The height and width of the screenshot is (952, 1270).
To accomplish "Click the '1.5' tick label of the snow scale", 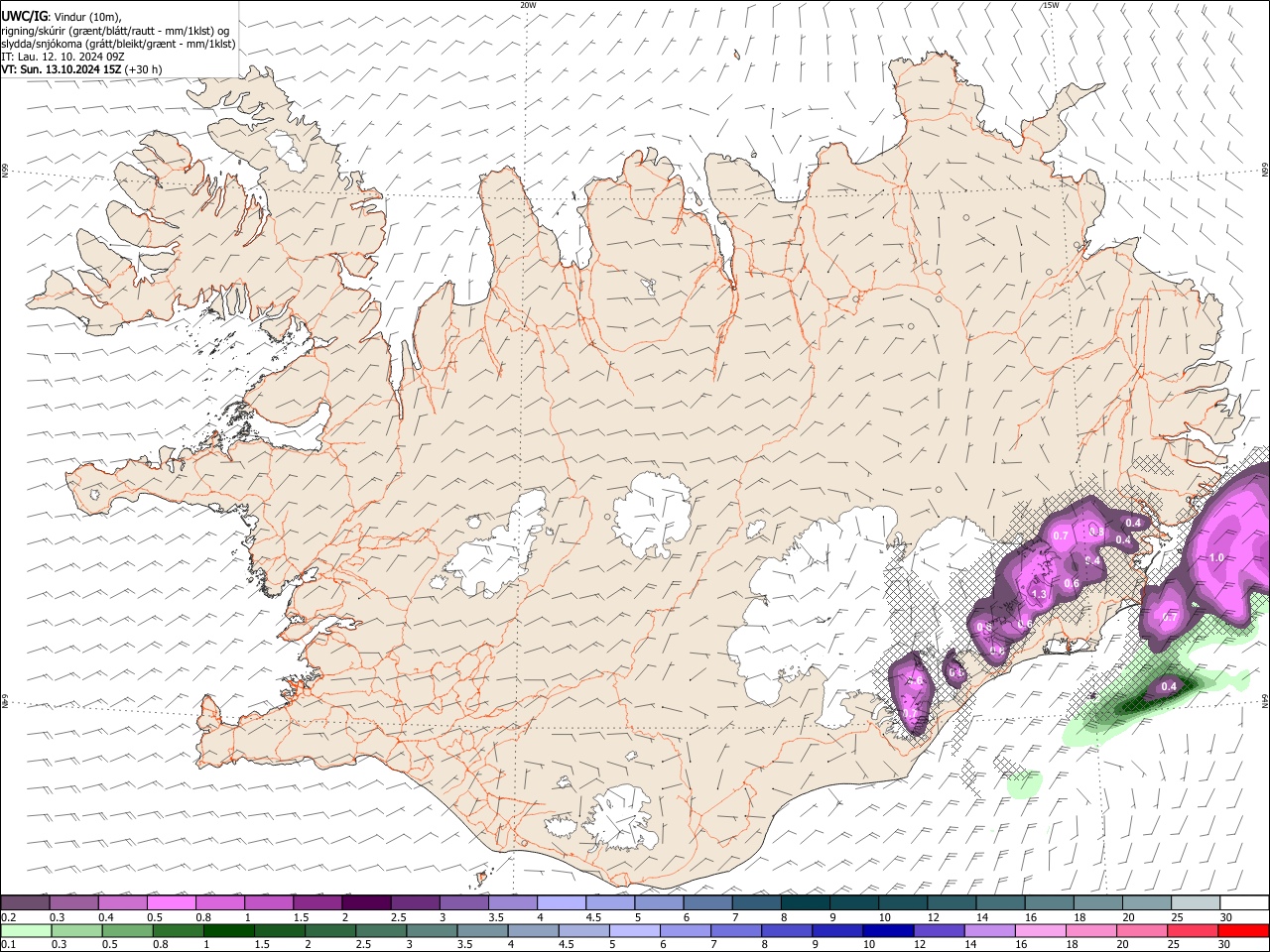I will pyautogui.click(x=300, y=917).
